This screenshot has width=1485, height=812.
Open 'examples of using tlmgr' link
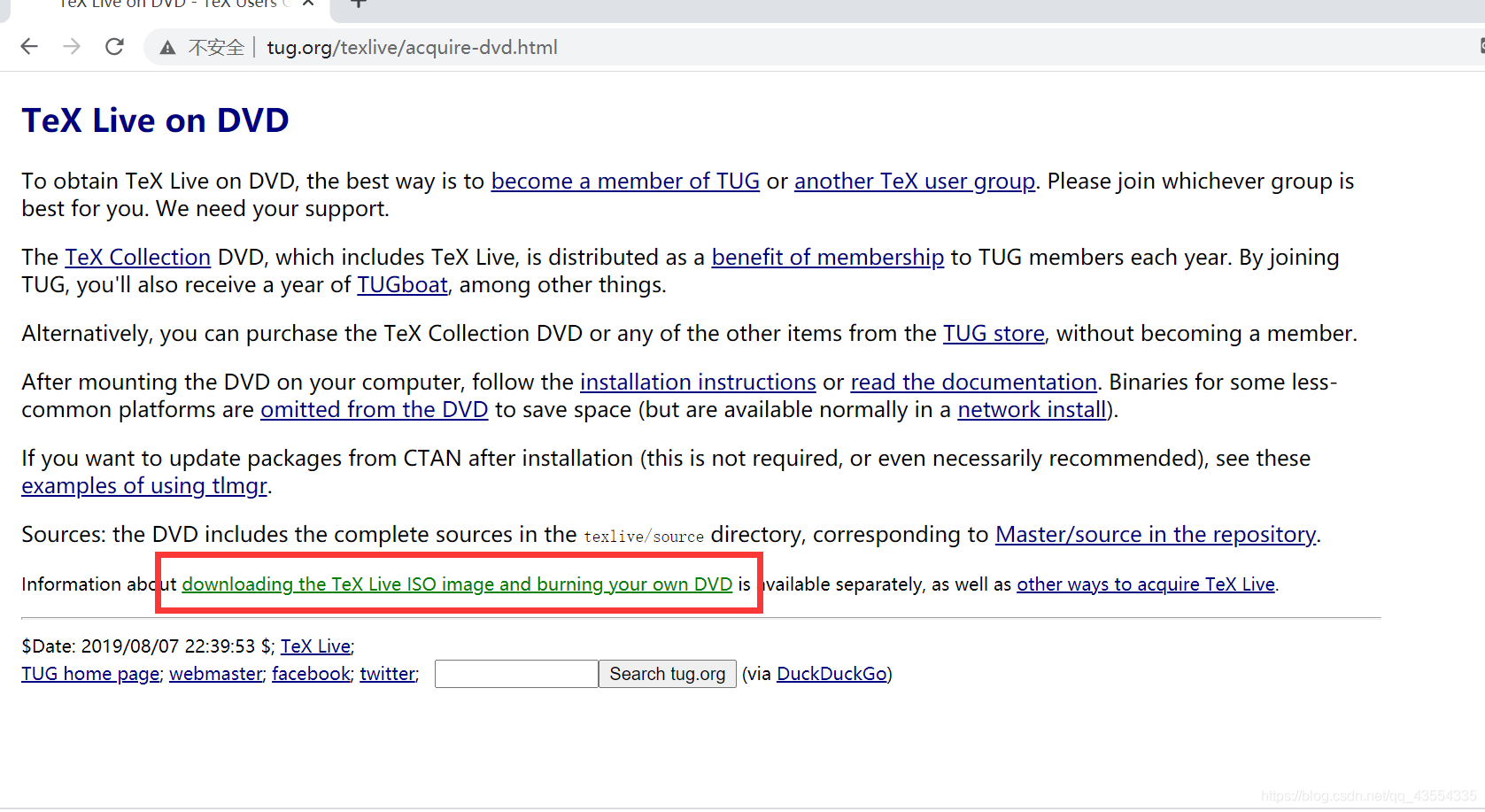[144, 486]
